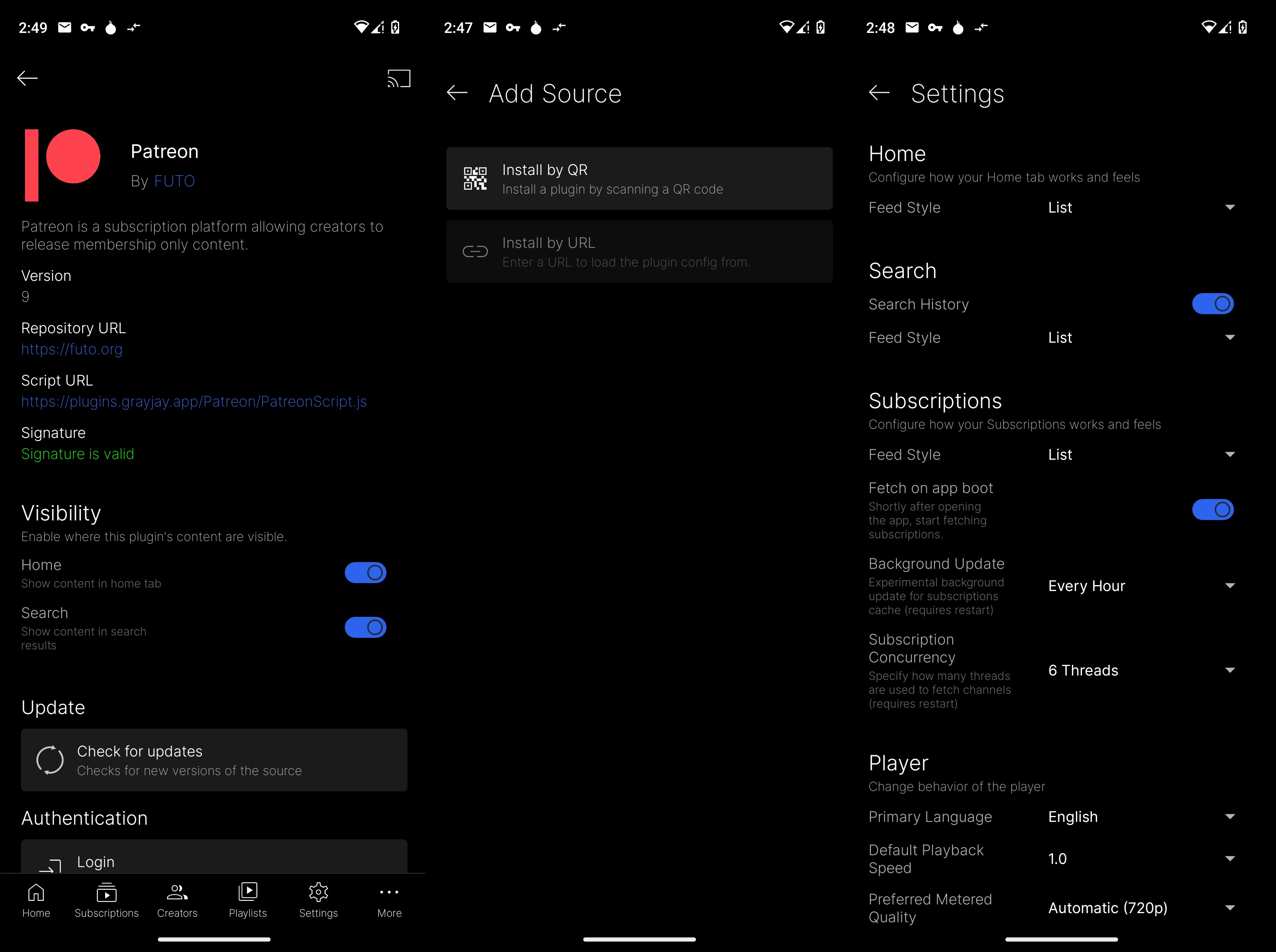Open the Home tab in bottom navigation
The height and width of the screenshot is (952, 1276).
tap(37, 901)
